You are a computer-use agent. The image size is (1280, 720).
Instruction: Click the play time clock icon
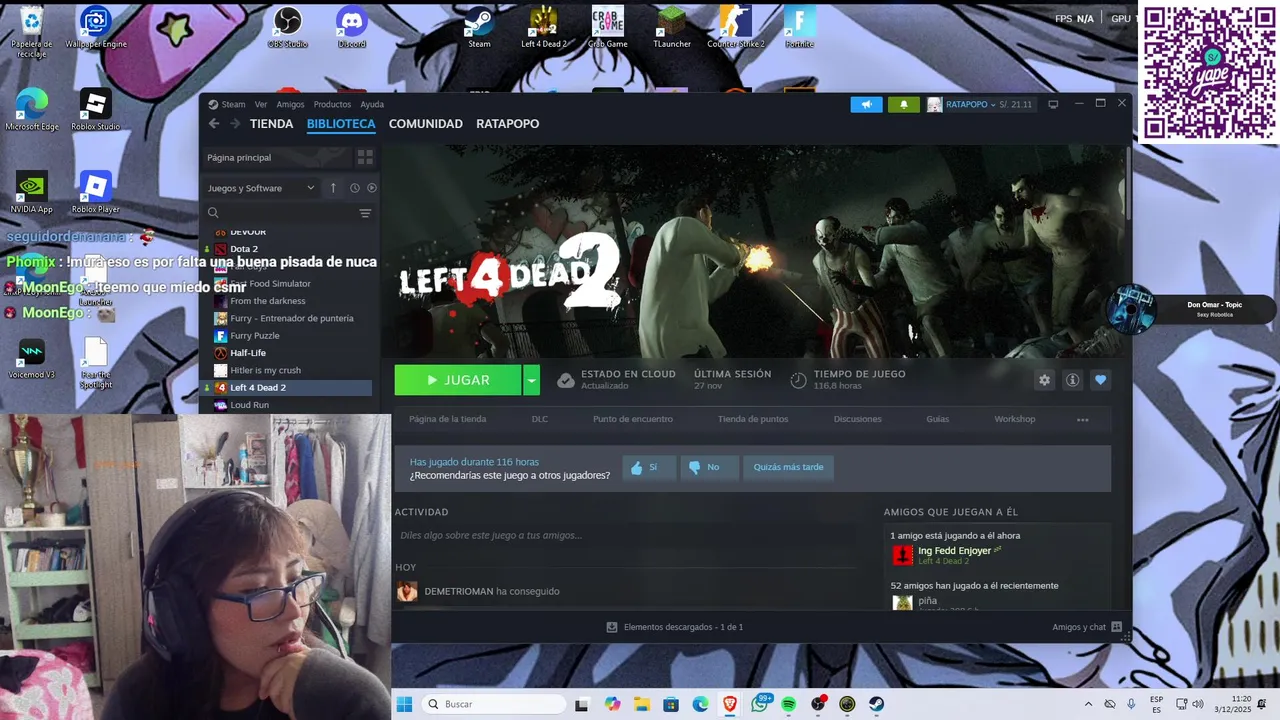(798, 380)
